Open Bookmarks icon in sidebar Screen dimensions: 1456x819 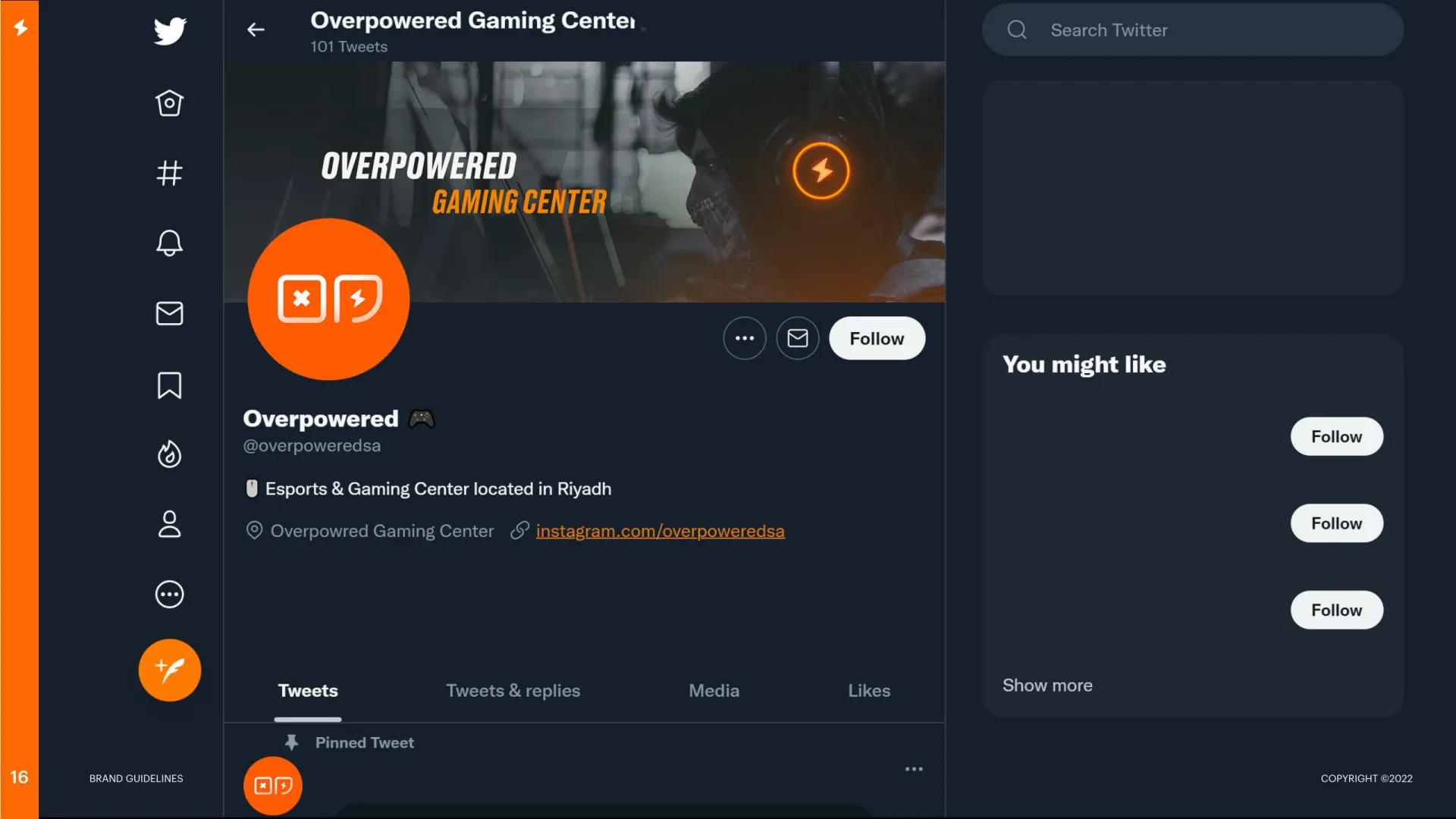point(169,385)
